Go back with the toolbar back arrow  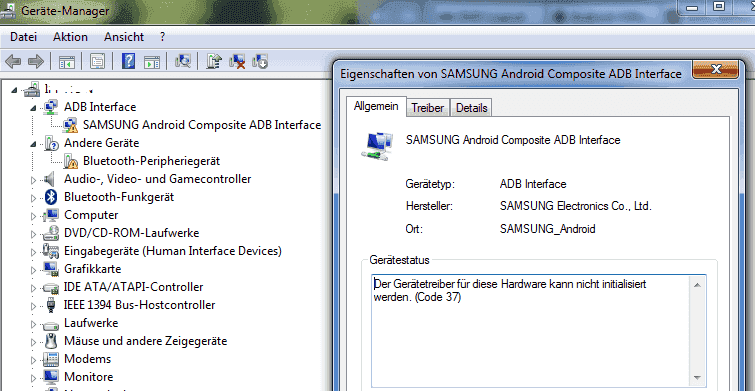13,62
